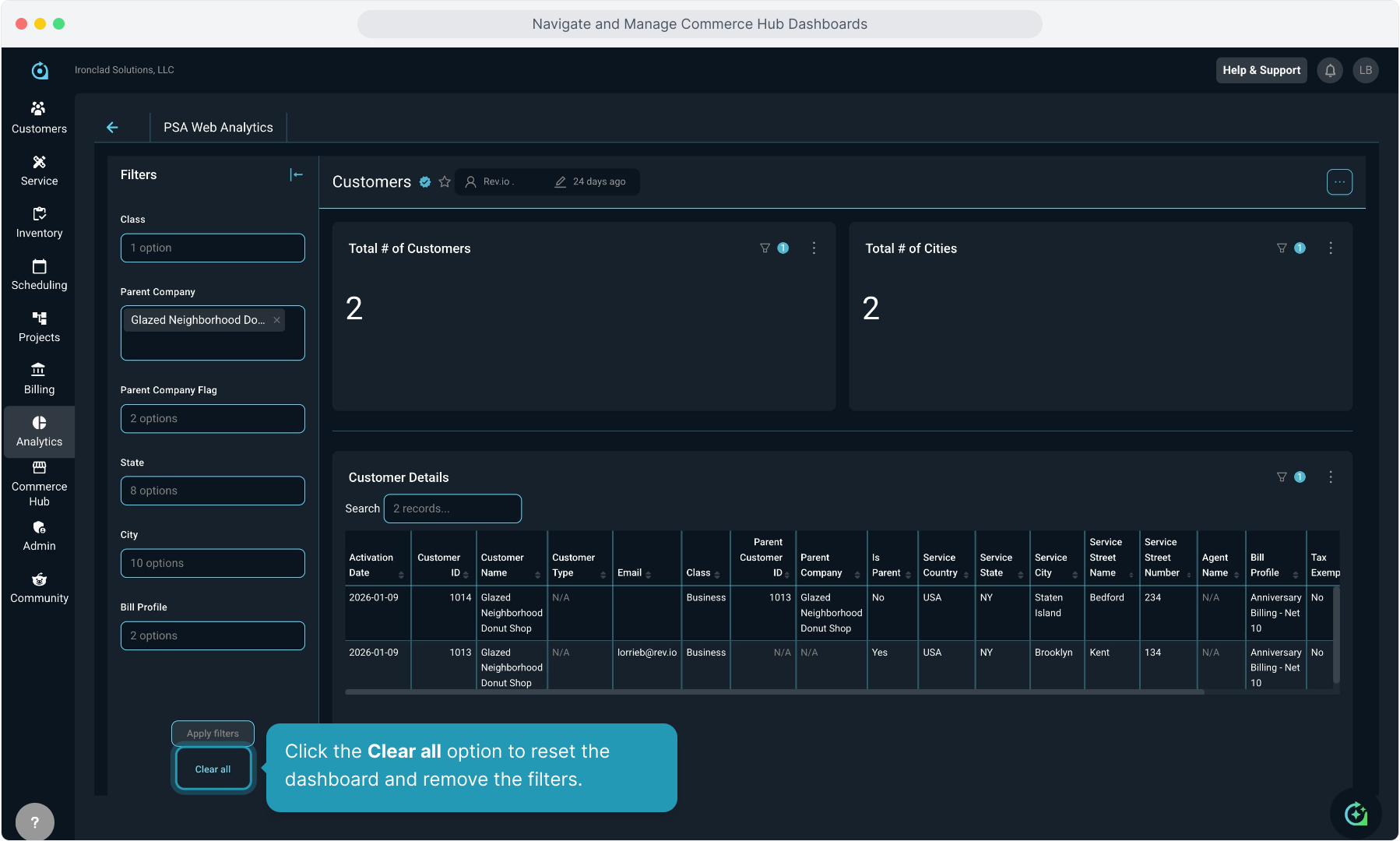The width and height of the screenshot is (1400, 841).
Task: Click the Help & Support button
Action: coord(1261,70)
